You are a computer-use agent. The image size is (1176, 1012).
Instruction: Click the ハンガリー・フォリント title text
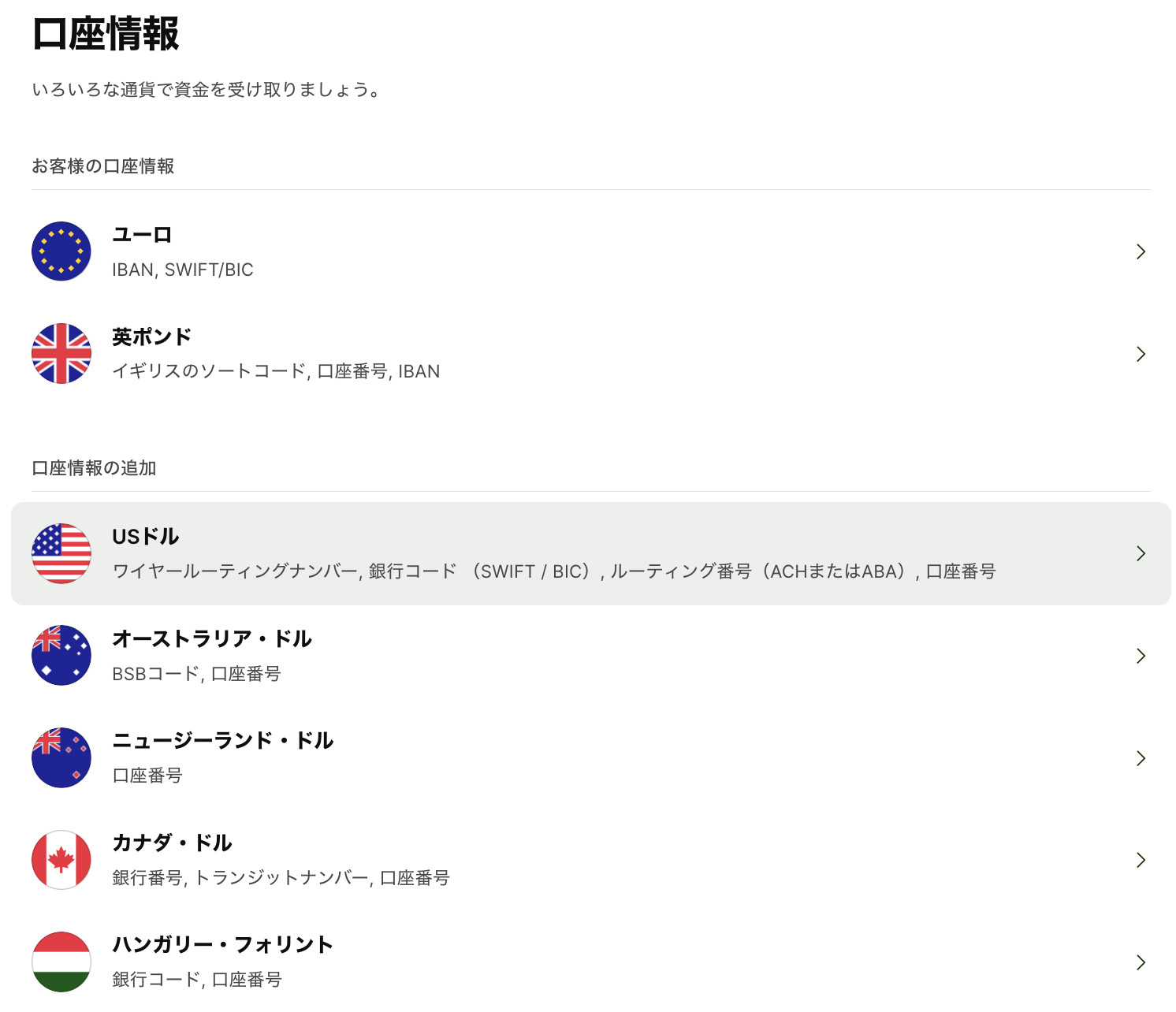223,944
